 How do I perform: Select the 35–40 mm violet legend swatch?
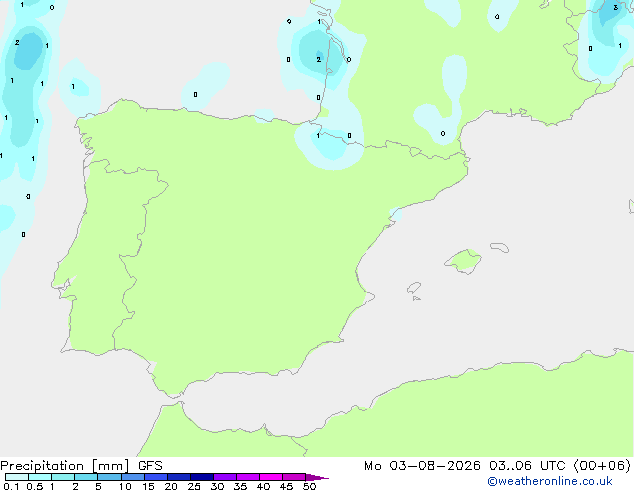[x=248, y=477]
